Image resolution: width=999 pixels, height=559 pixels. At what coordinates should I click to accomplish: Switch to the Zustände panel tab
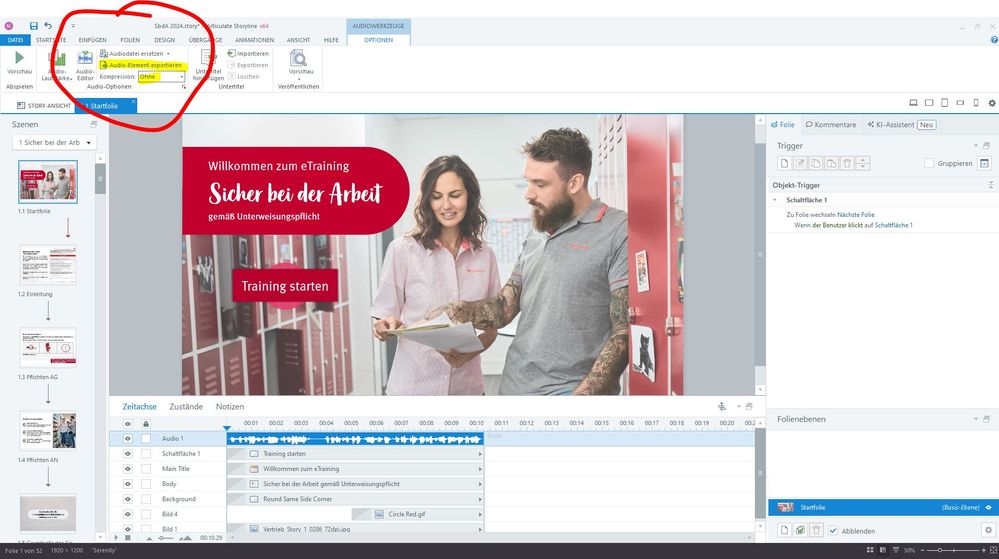[x=186, y=407]
